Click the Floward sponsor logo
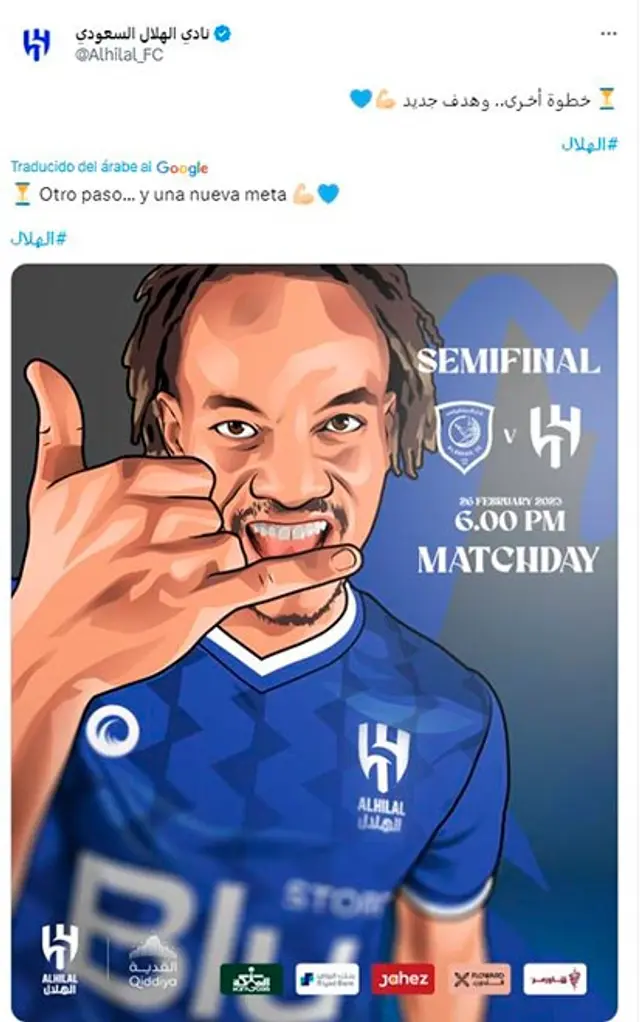Image resolution: width=640 pixels, height=1022 pixels. point(479,979)
